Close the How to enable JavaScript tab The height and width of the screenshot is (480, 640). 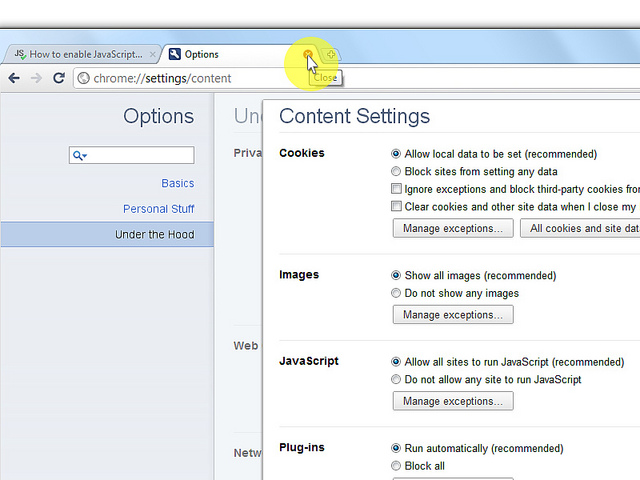(x=152, y=54)
